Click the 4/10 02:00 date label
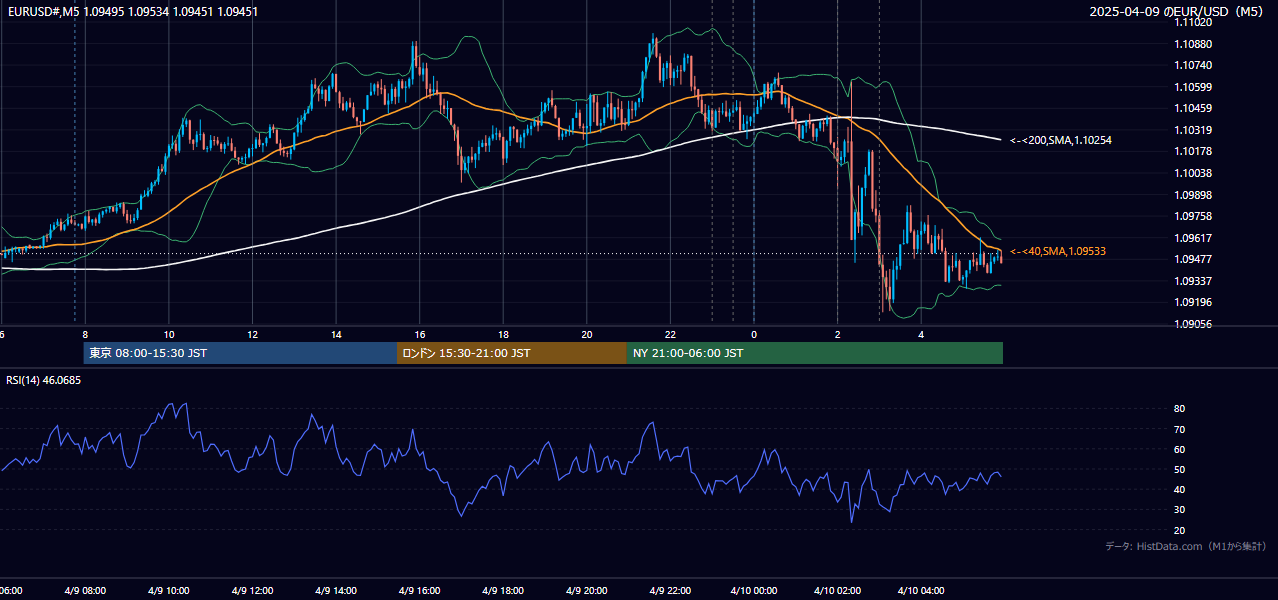This screenshot has height=600, width=1278. point(837,591)
